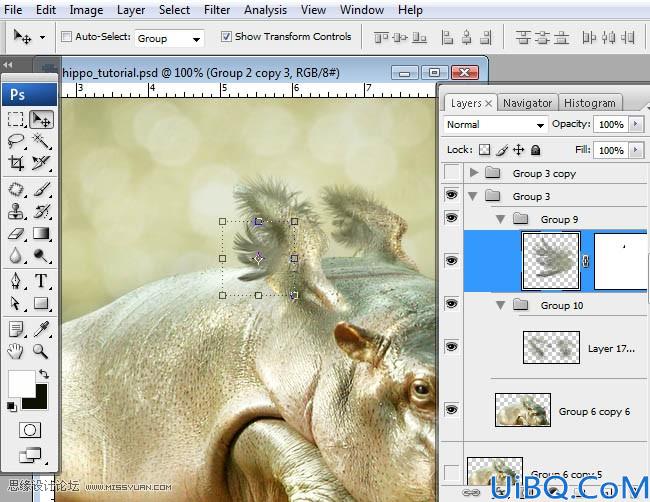Open the Fill slider arrow

636,150
